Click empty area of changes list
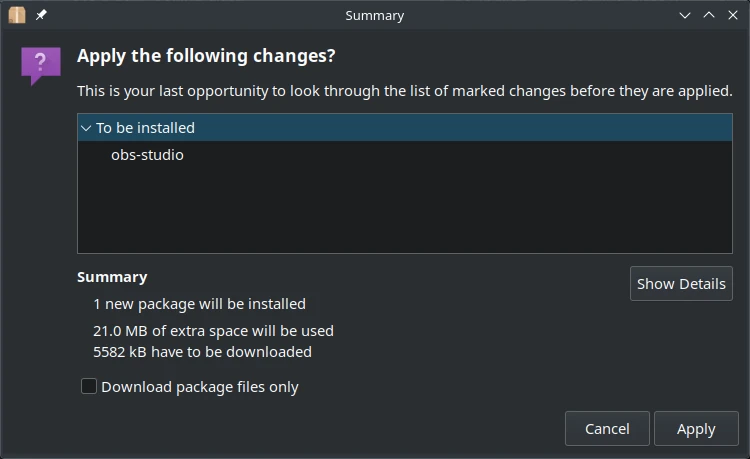The width and height of the screenshot is (750, 459). 400,210
